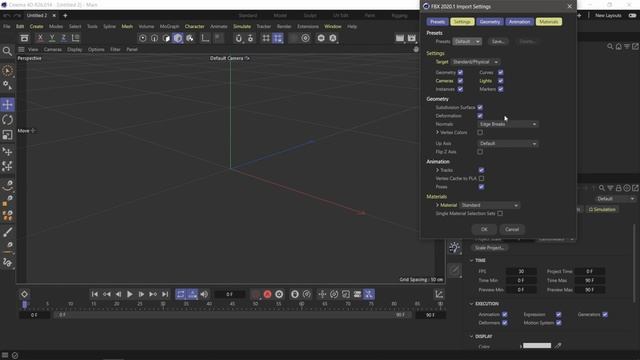Toggle the Instances checkbox
Screen dimensions: 640x360
[x=460, y=89]
